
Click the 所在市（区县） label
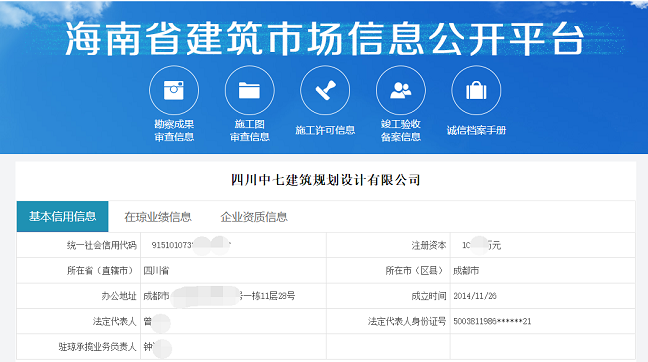tap(416, 271)
